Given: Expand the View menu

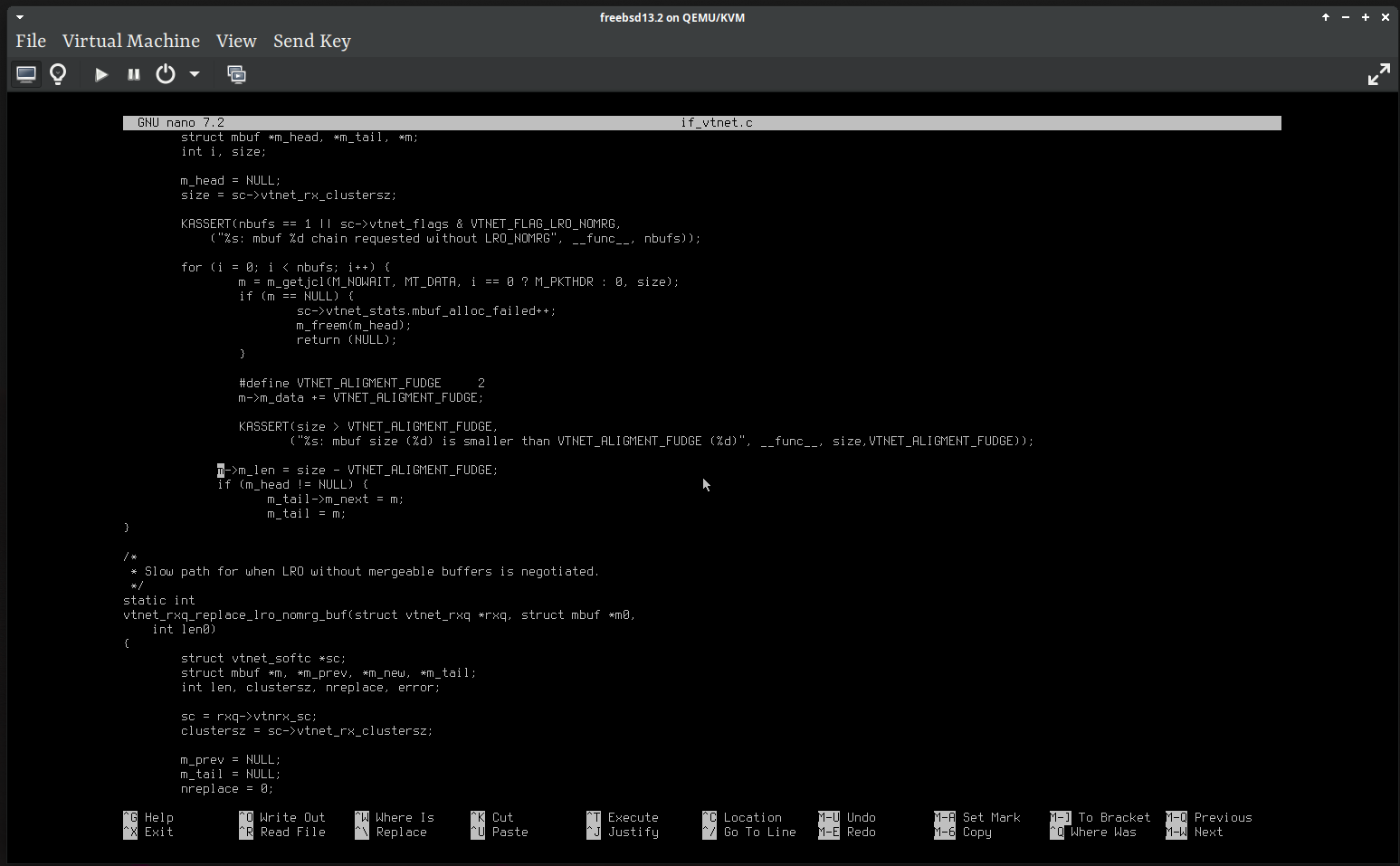Looking at the screenshot, I should click(x=236, y=41).
